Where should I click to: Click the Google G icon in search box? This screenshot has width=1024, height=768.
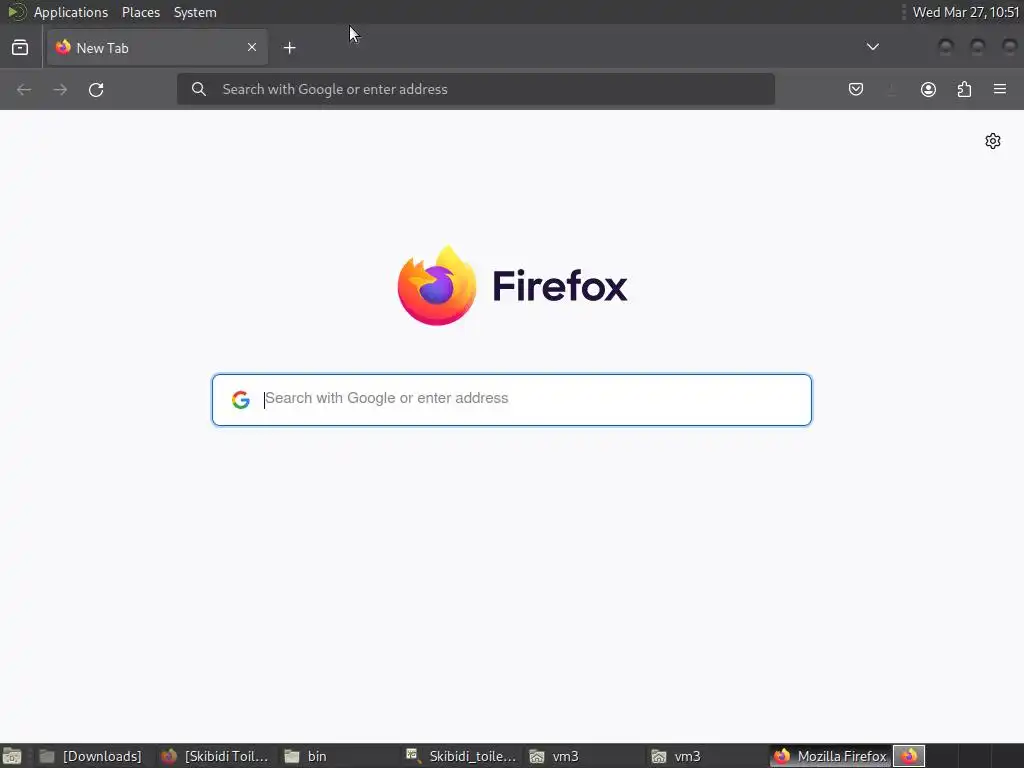point(241,400)
